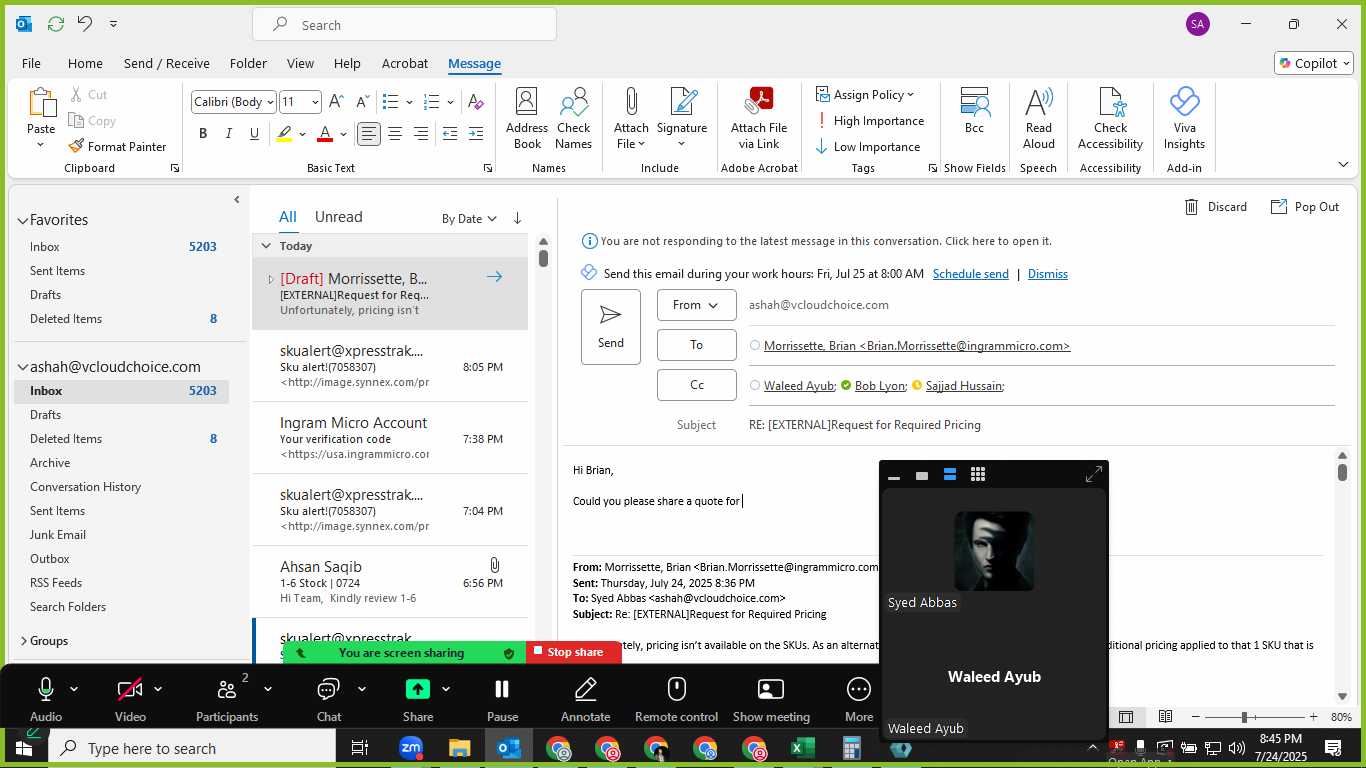Click Schedule send link
1366x768 pixels.
(x=970, y=274)
